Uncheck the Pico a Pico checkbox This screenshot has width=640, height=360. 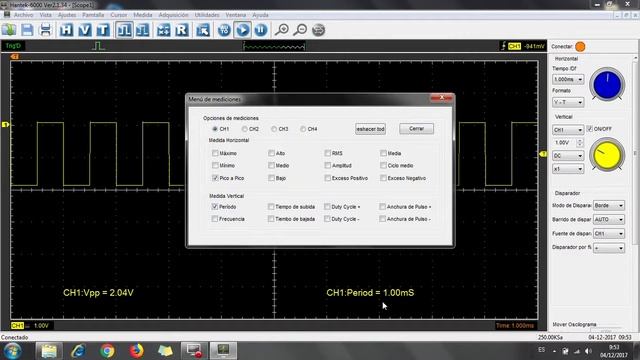215,178
